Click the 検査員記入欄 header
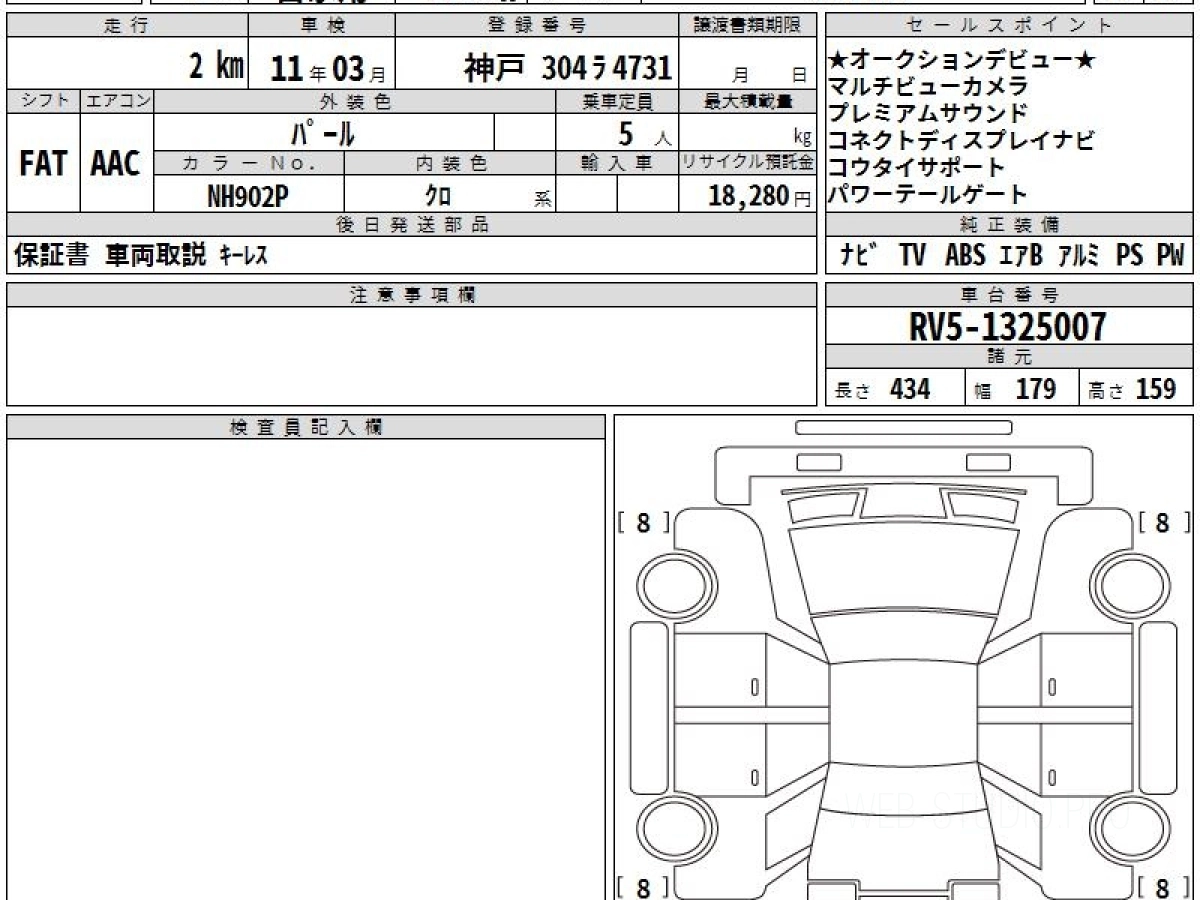 pos(306,427)
